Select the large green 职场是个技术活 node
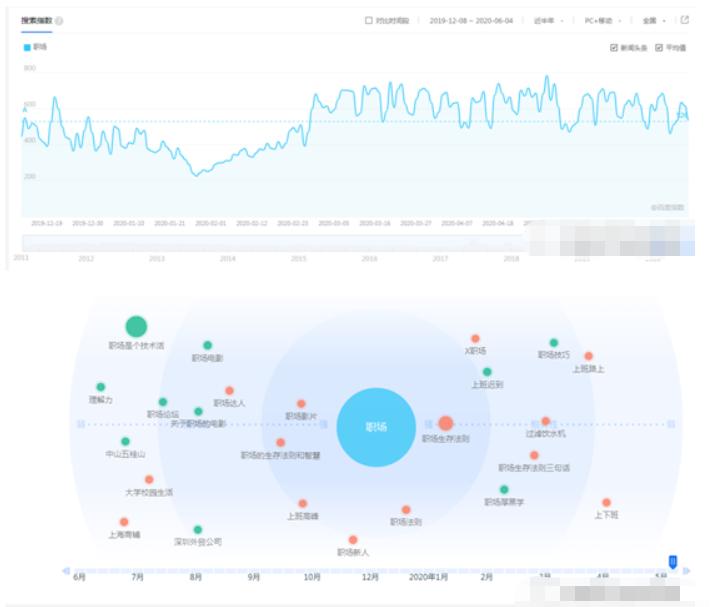 136,326
